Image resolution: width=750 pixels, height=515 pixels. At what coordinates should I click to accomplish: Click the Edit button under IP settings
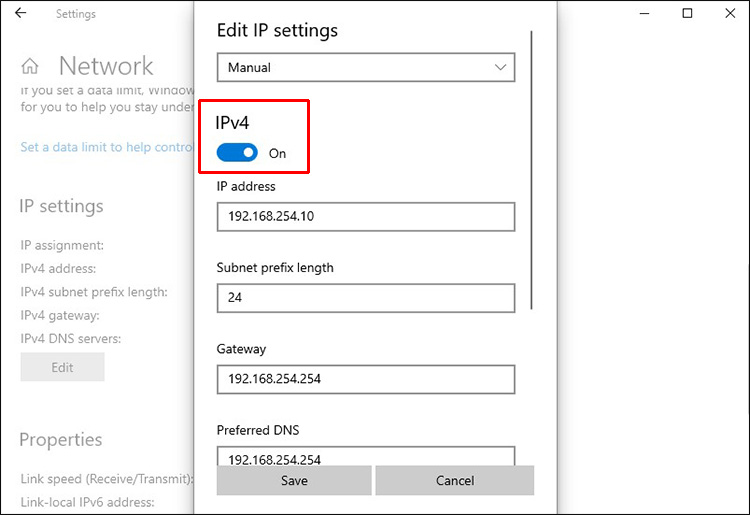(62, 367)
